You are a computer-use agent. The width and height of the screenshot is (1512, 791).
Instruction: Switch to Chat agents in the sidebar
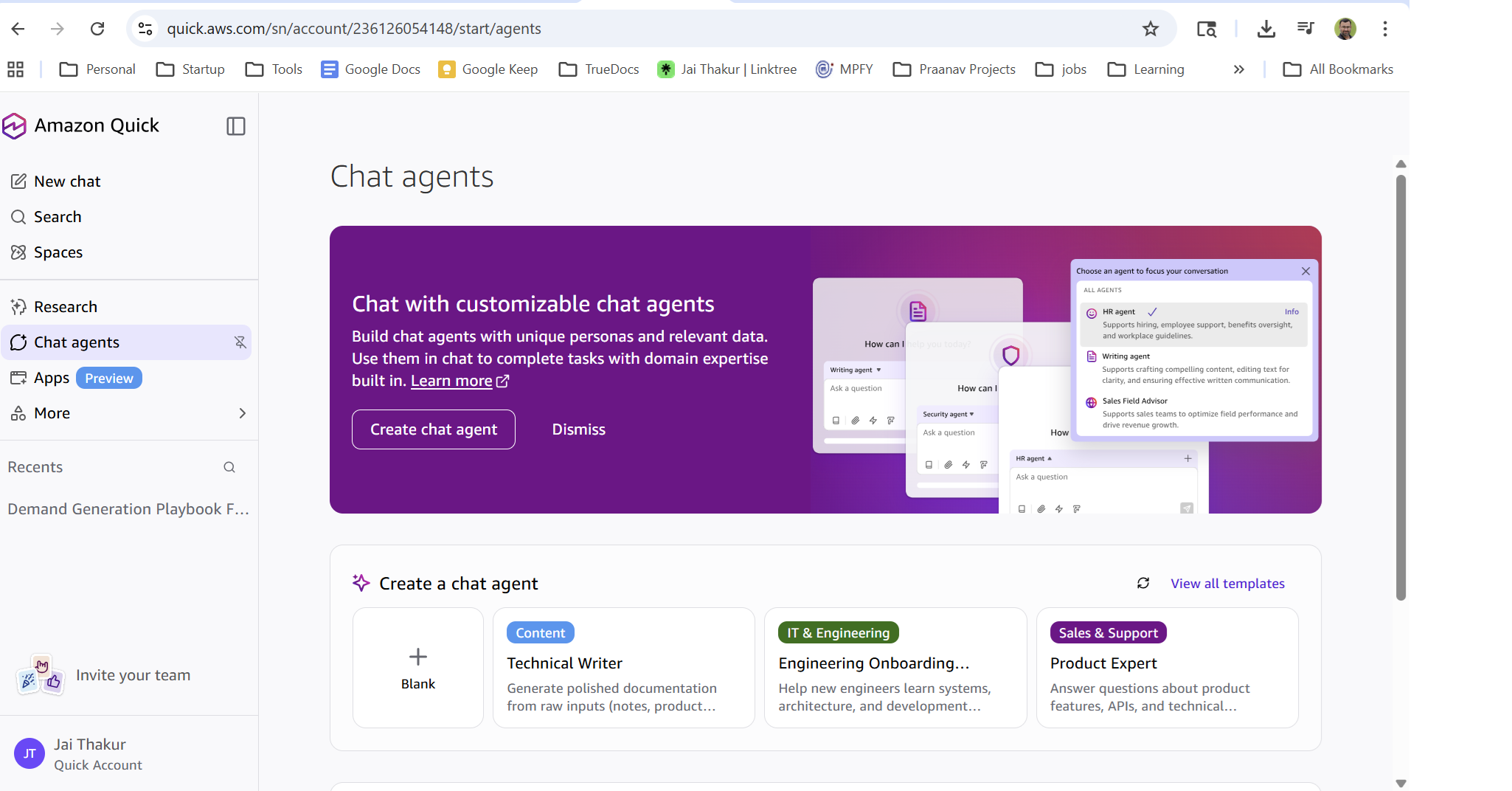(x=76, y=342)
